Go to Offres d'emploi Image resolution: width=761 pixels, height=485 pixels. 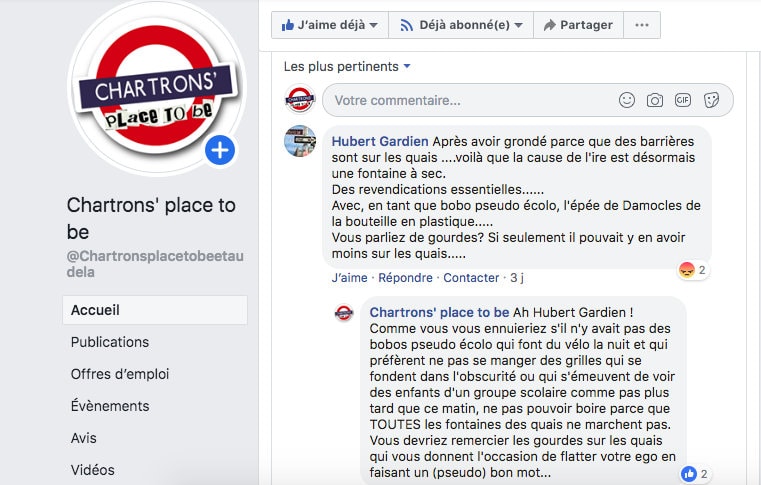tap(120, 374)
